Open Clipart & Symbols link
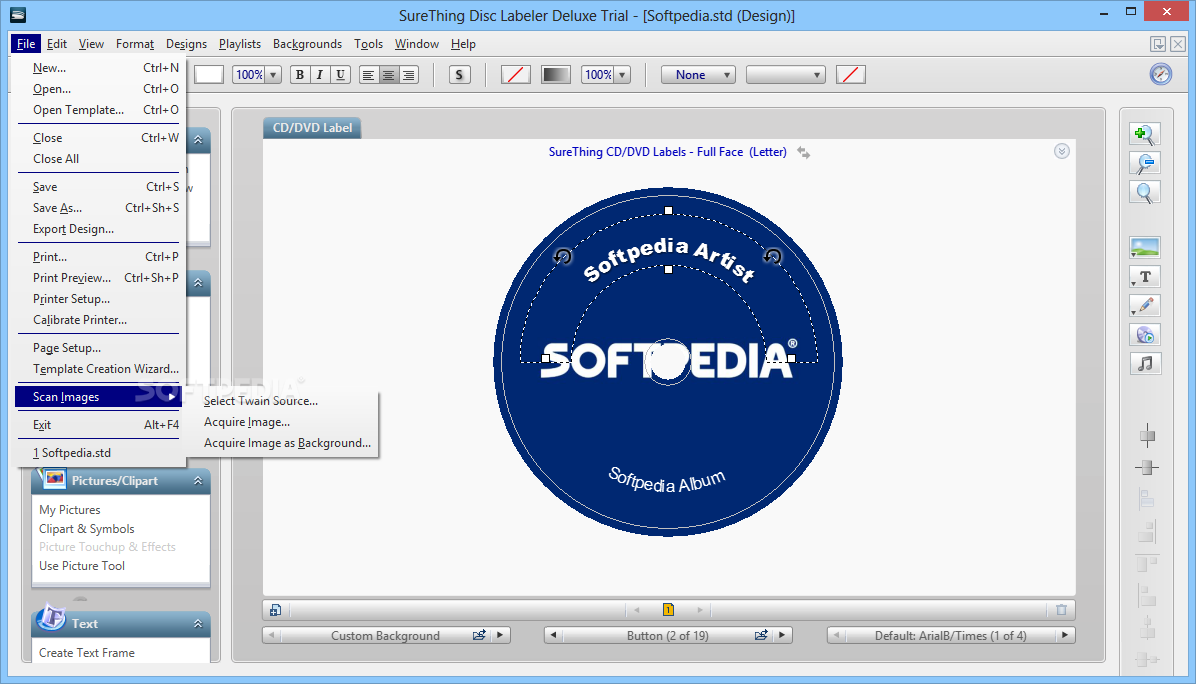The width and height of the screenshot is (1196, 684). click(x=86, y=528)
